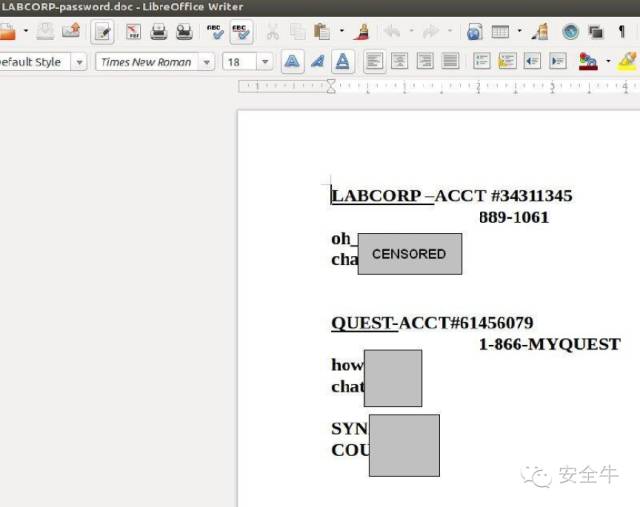Align text left
Viewport: 640px width, 507px height.
374,62
